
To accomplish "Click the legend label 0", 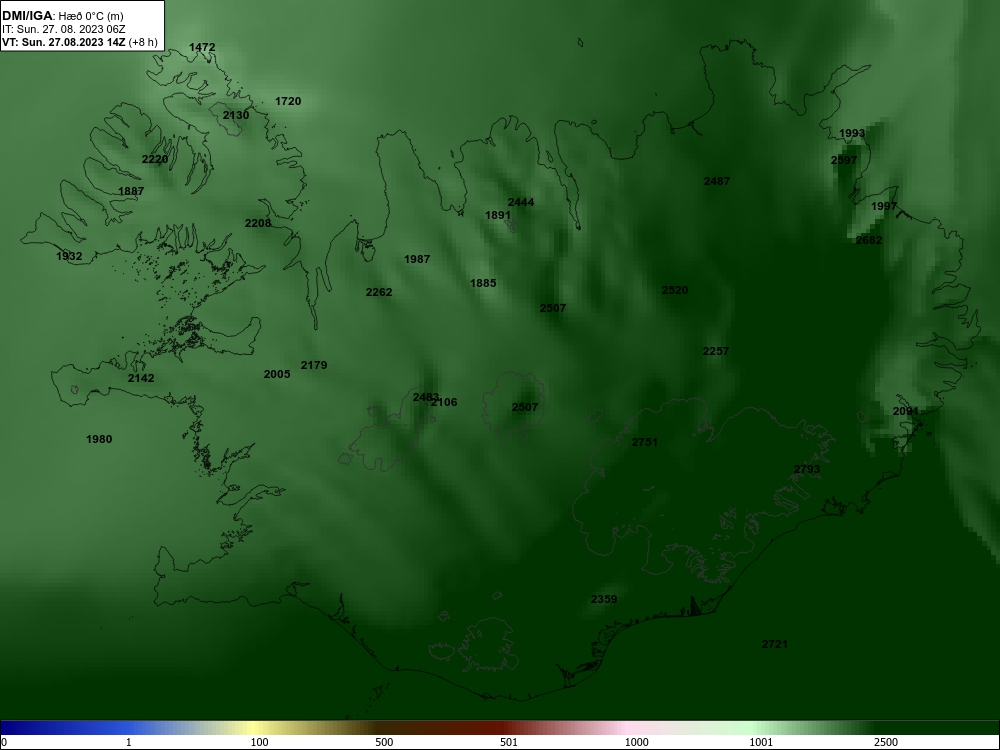I will (x=3, y=742).
